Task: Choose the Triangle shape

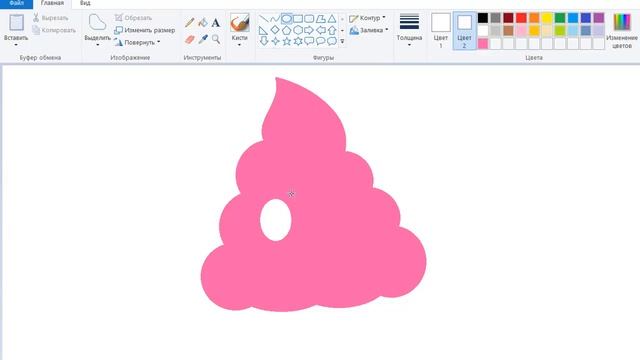Action: tap(332, 19)
